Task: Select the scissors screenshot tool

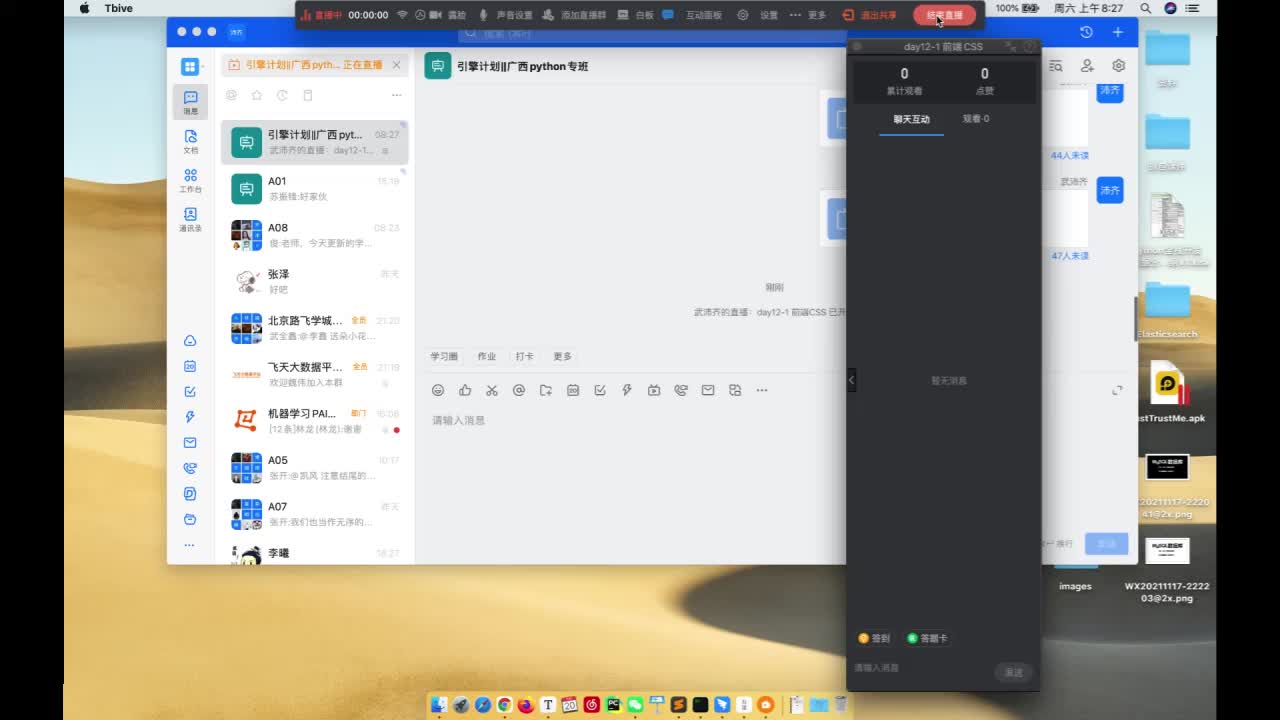Action: click(492, 390)
